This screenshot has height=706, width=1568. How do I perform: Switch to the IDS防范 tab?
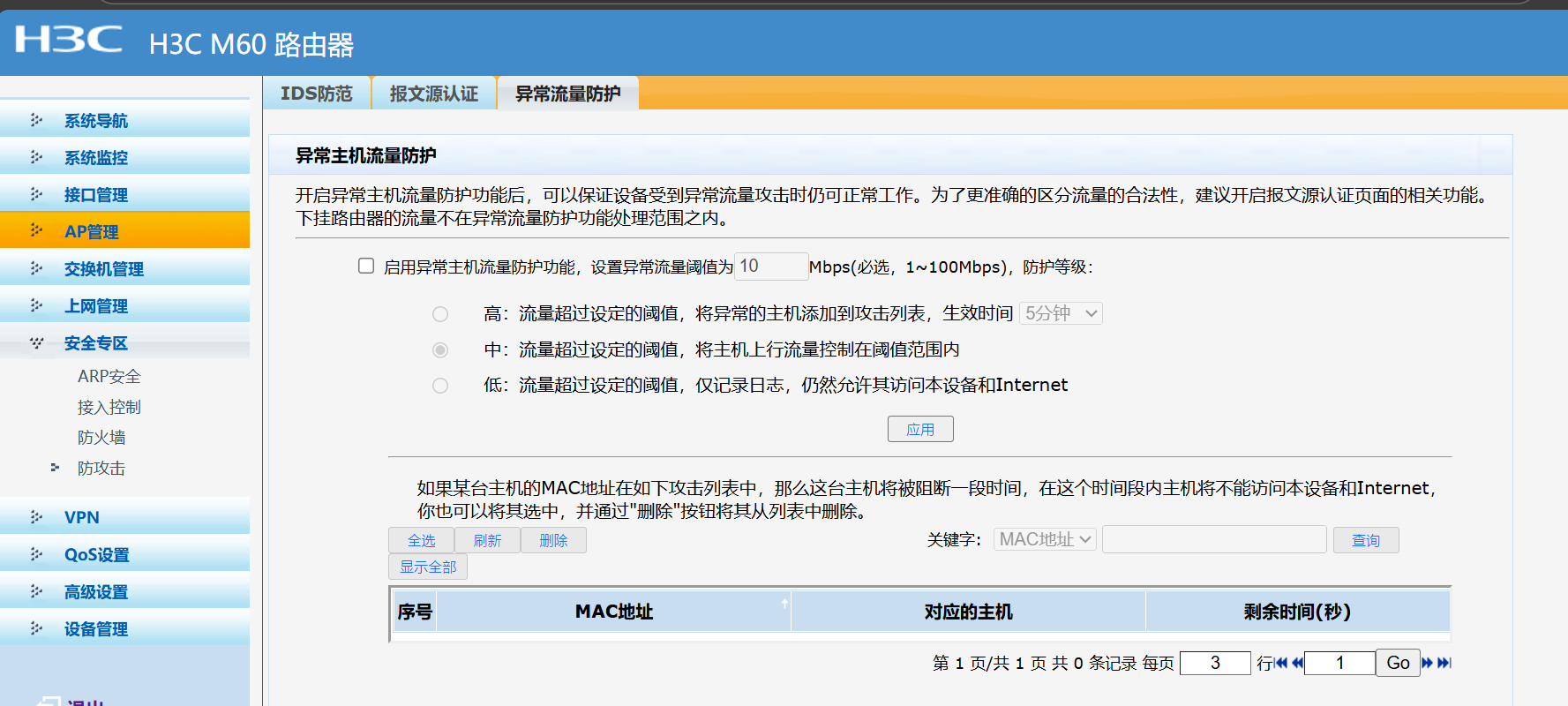point(316,94)
